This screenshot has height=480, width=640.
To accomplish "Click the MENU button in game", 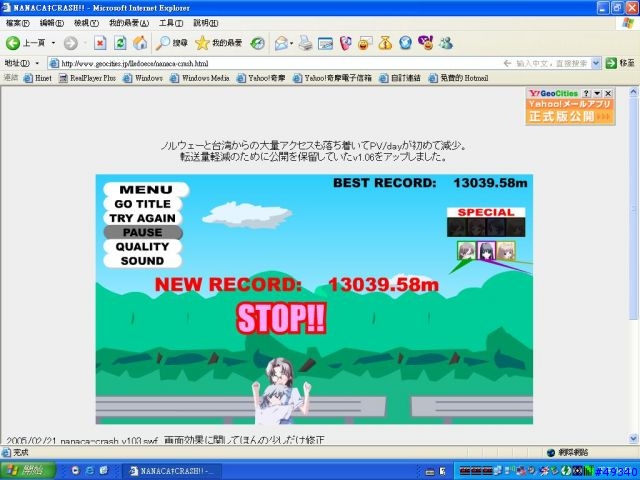I will click(146, 190).
